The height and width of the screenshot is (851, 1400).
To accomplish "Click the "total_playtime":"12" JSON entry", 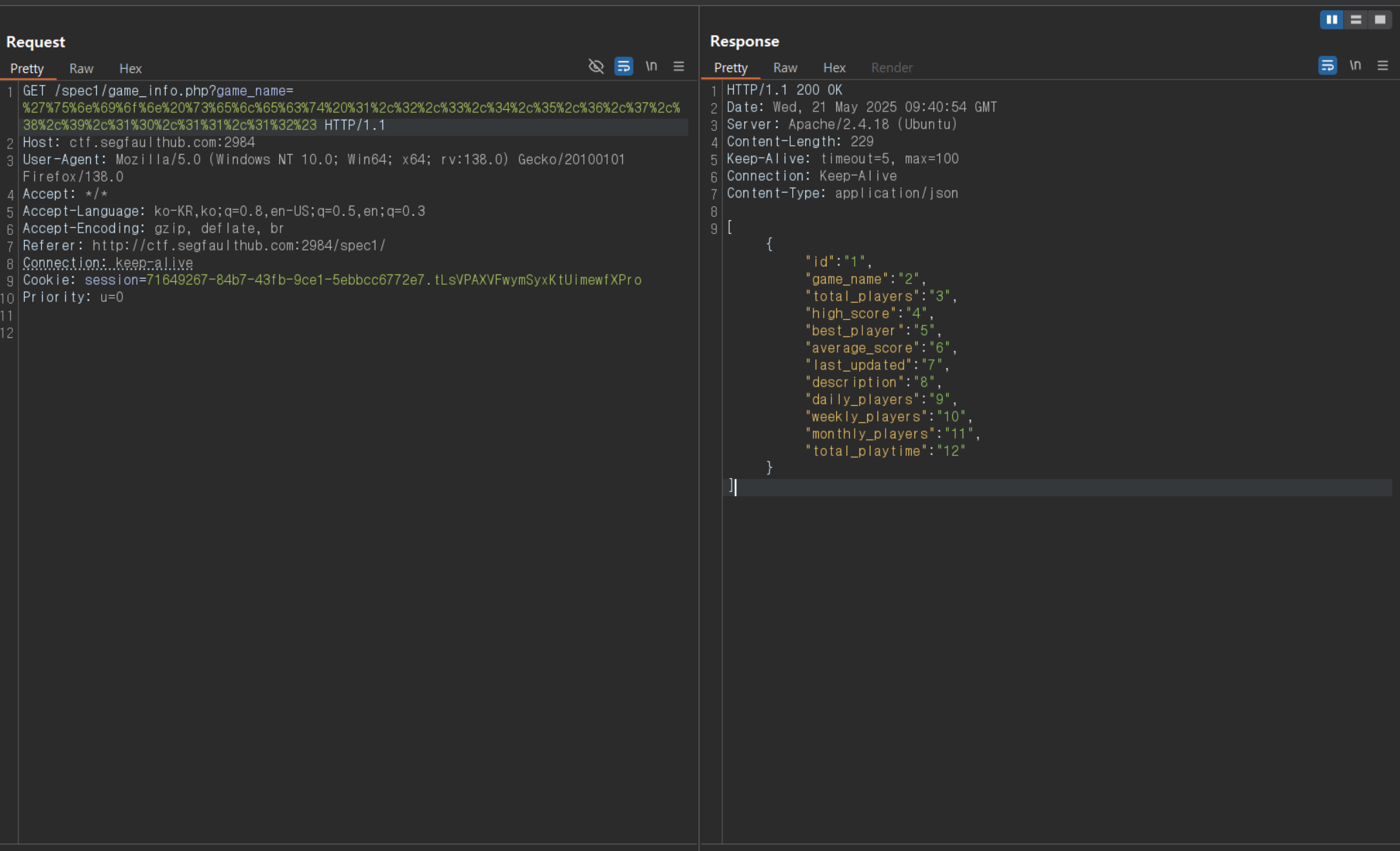I will (x=886, y=451).
